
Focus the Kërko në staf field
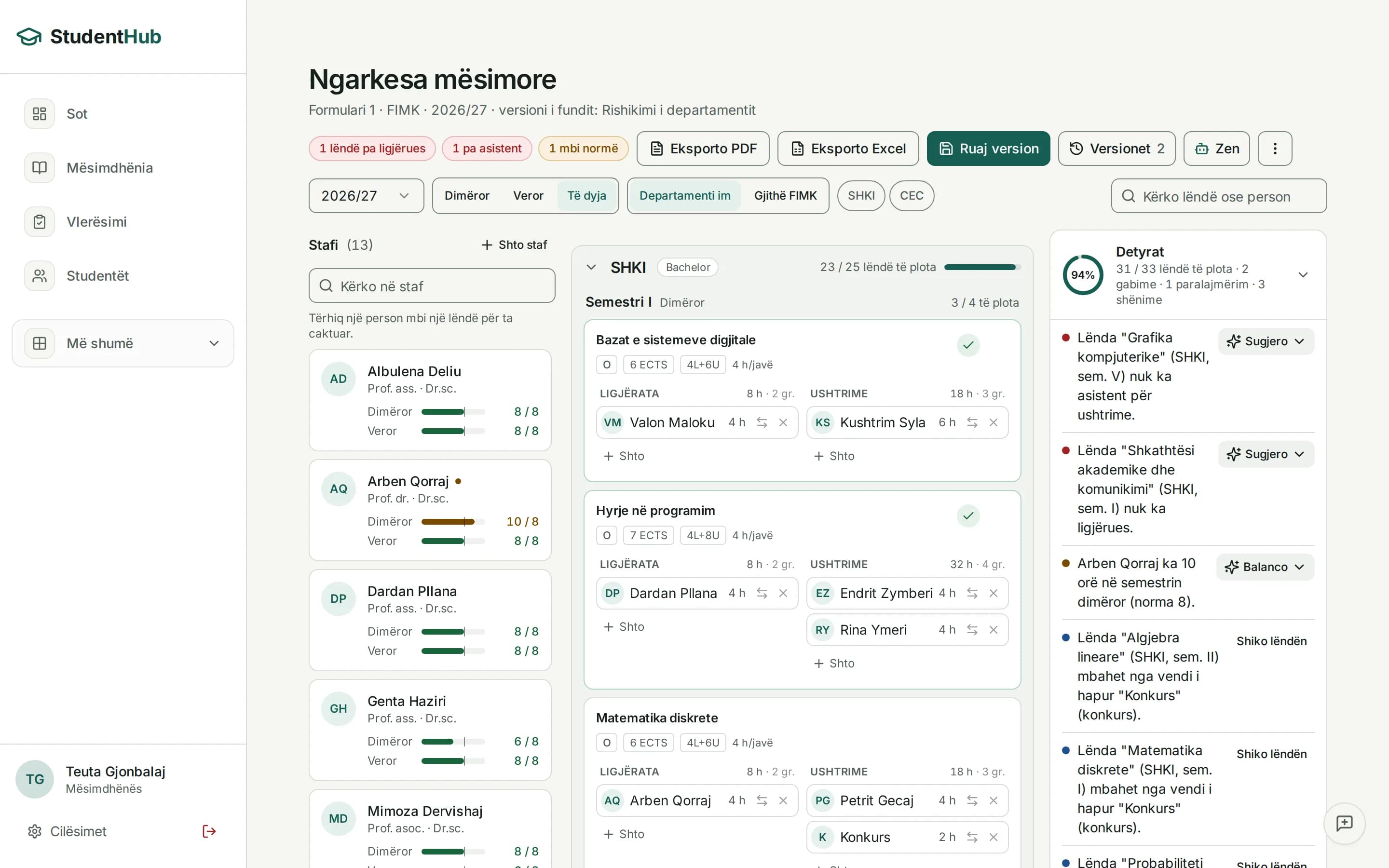432,286
